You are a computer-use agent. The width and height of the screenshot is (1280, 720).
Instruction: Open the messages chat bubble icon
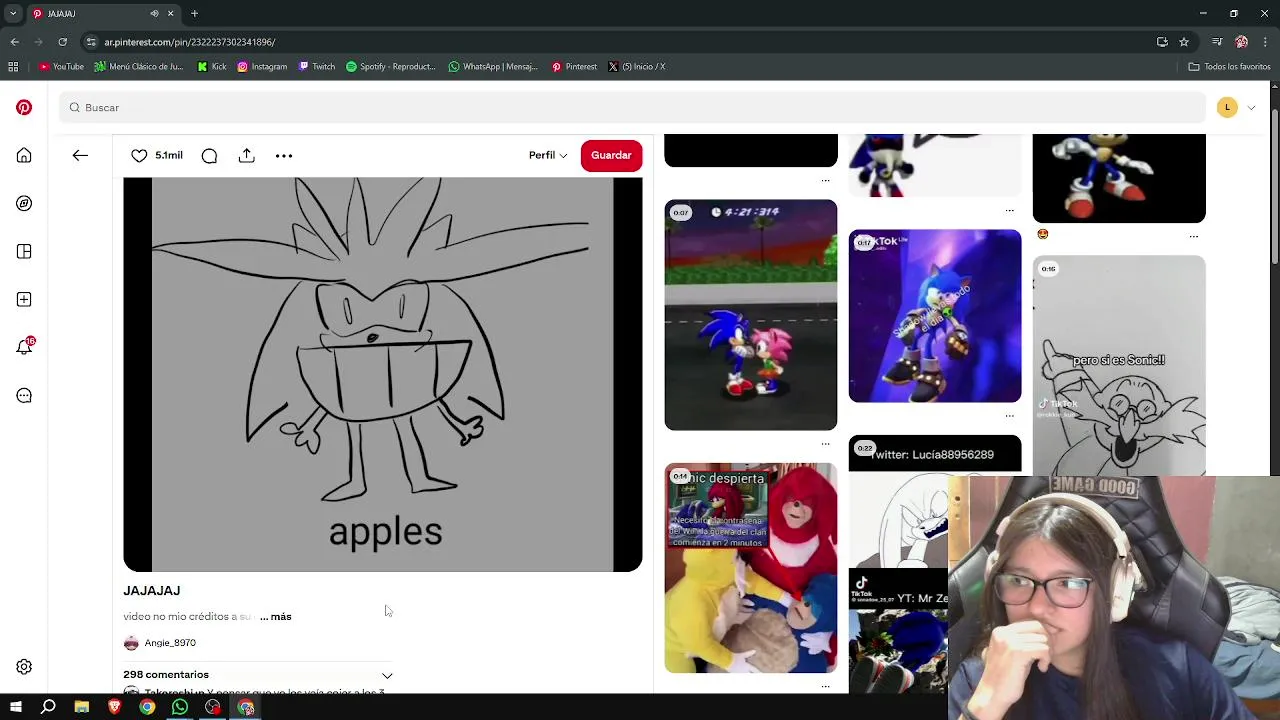(24, 395)
